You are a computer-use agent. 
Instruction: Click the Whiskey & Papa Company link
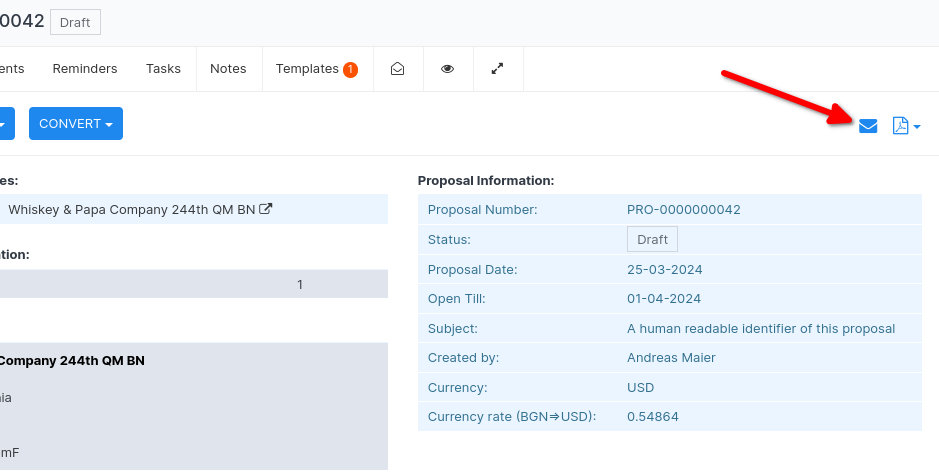tap(132, 210)
